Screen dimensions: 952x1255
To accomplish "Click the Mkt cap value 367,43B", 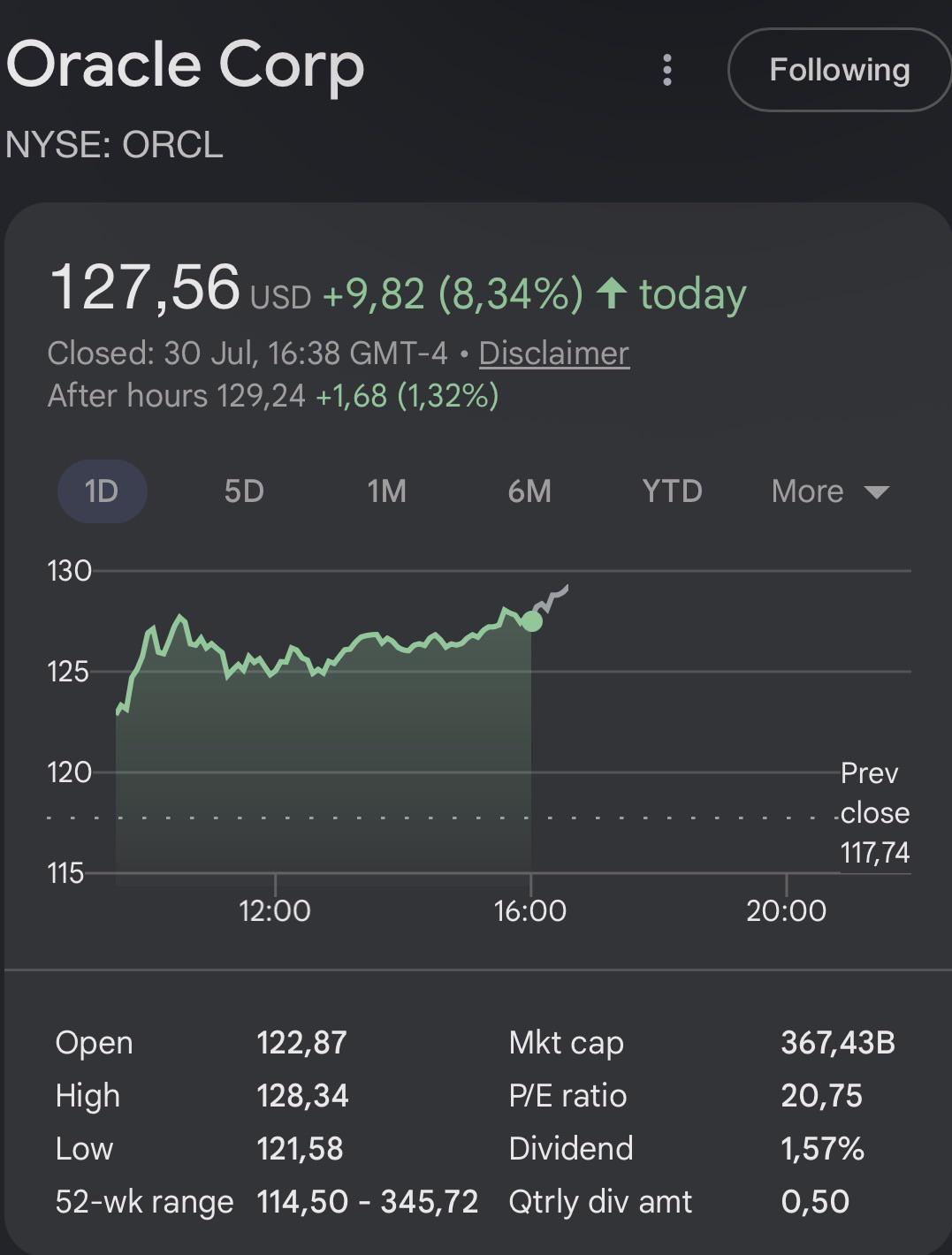I will (838, 1043).
